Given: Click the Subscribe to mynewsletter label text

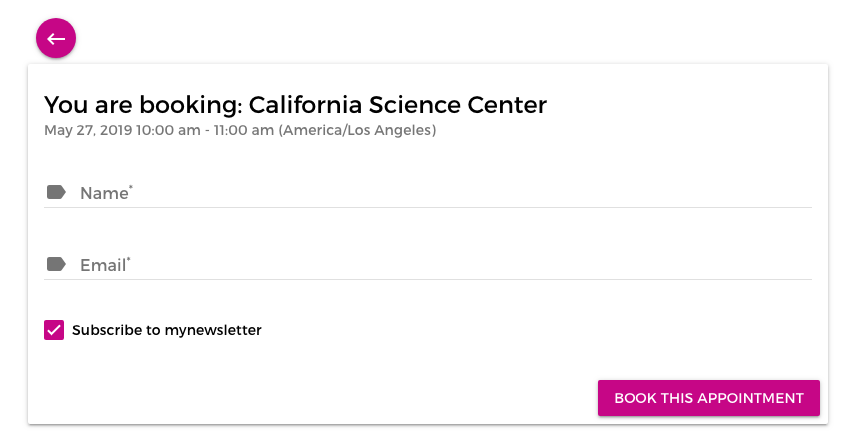Looking at the screenshot, I should click(x=167, y=330).
